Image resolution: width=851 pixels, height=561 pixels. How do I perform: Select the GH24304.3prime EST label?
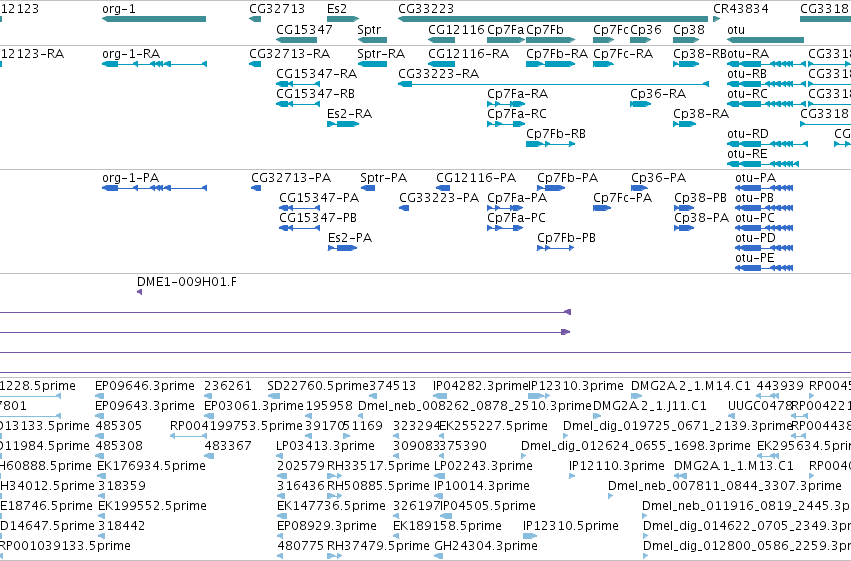click(486, 546)
